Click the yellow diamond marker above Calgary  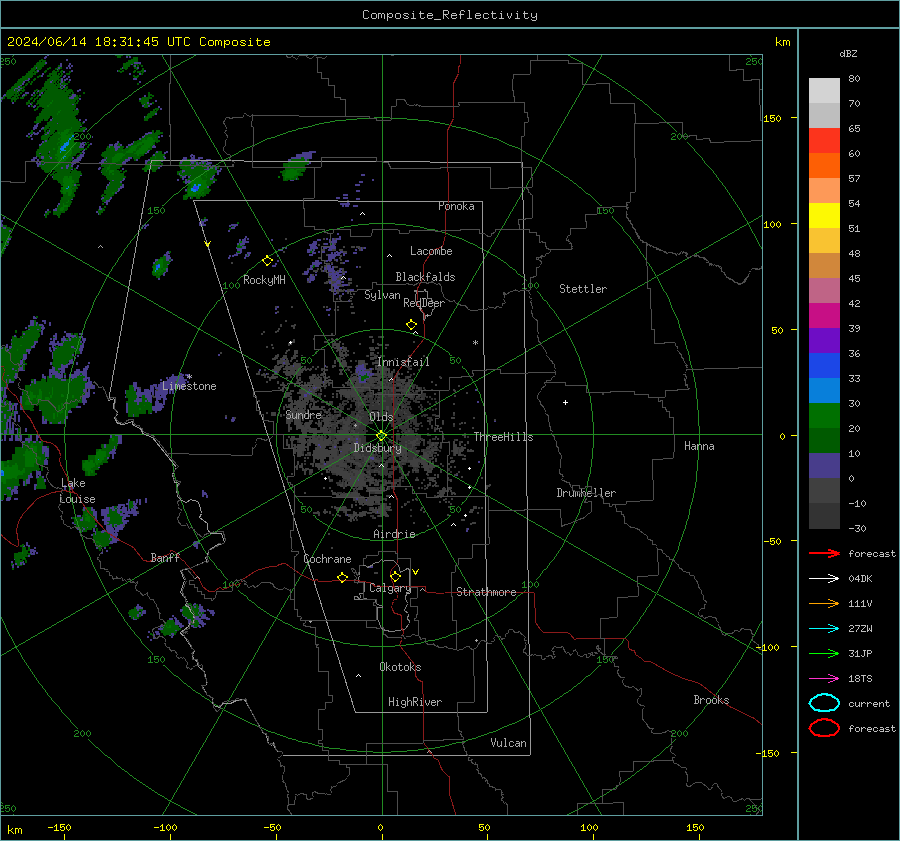(x=395, y=576)
